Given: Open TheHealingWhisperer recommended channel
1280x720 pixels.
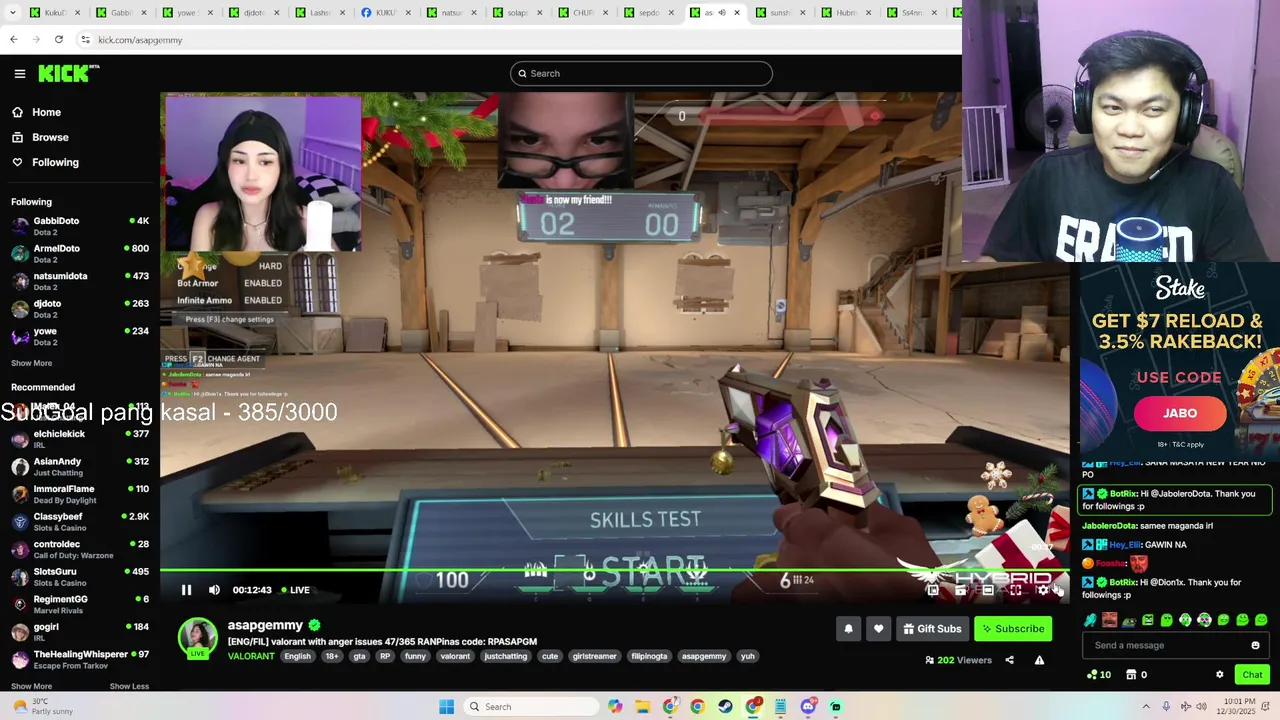Looking at the screenshot, I should tap(80, 660).
